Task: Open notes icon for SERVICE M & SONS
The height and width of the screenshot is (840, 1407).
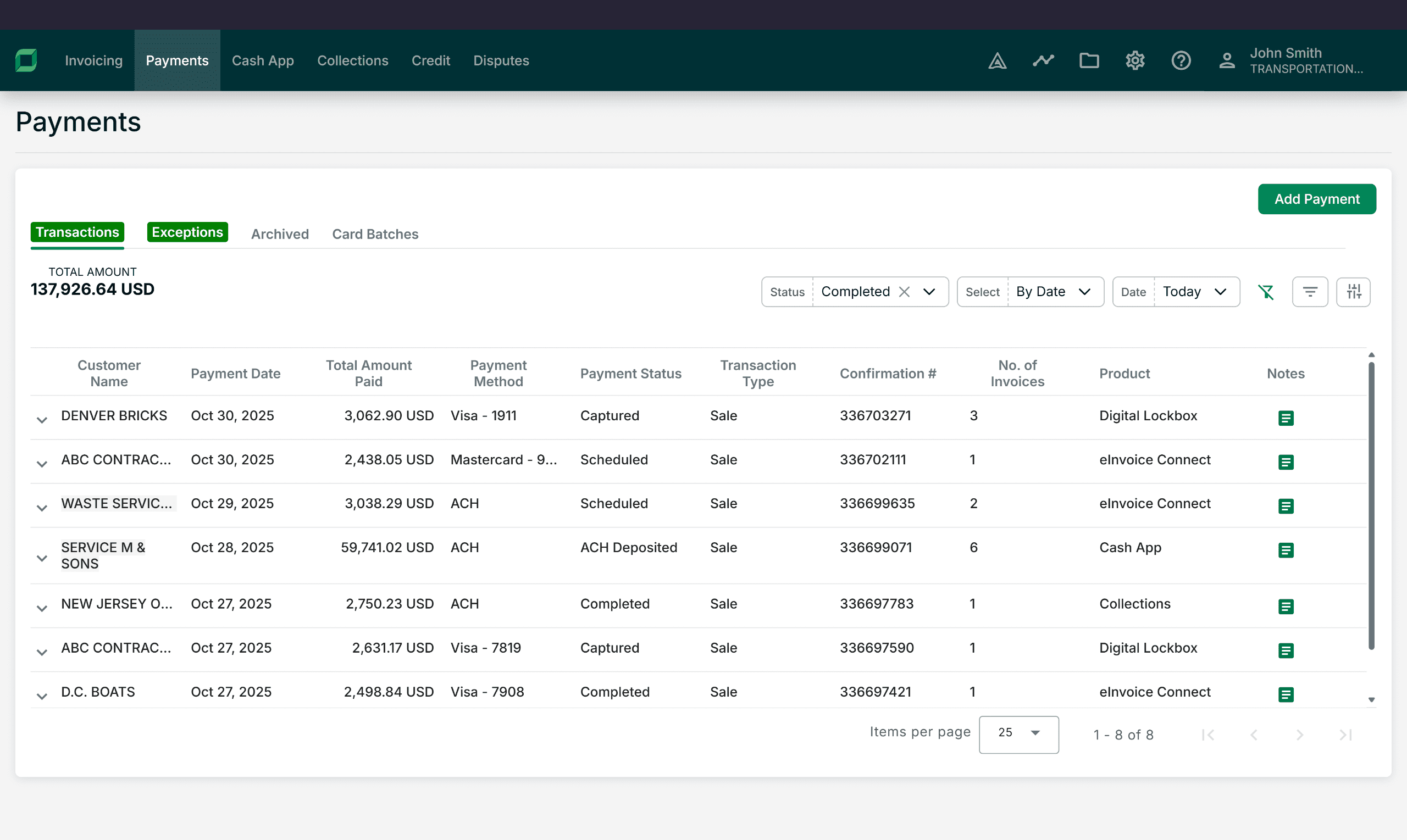Action: coord(1286,550)
